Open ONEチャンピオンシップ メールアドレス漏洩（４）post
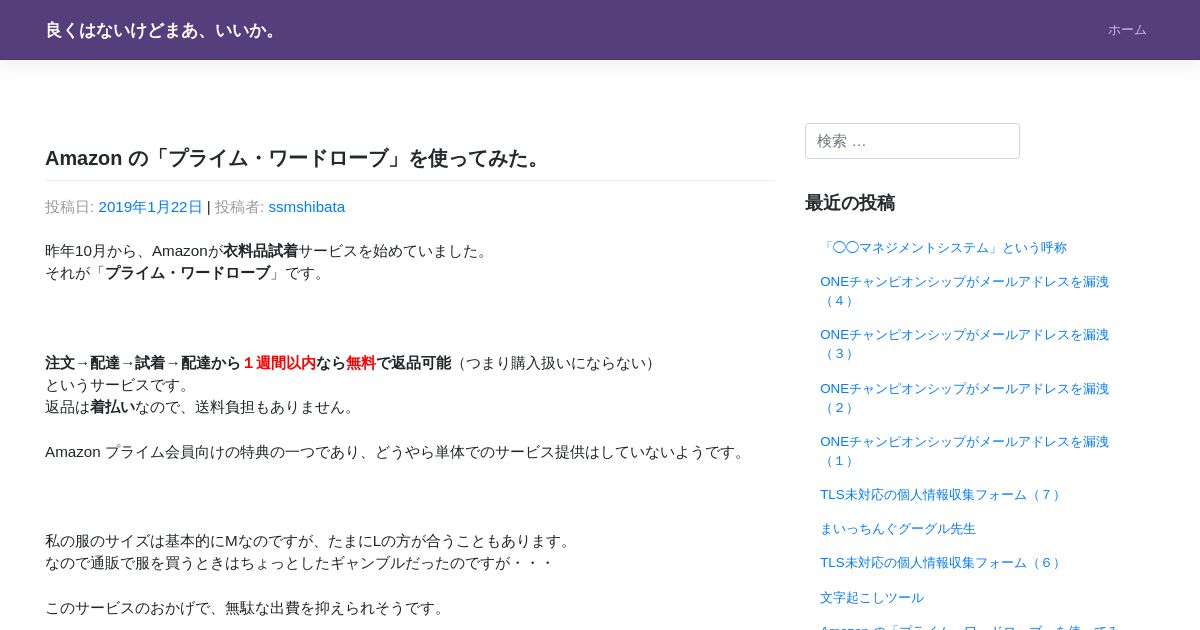This screenshot has width=1200, height=630. pos(964,291)
